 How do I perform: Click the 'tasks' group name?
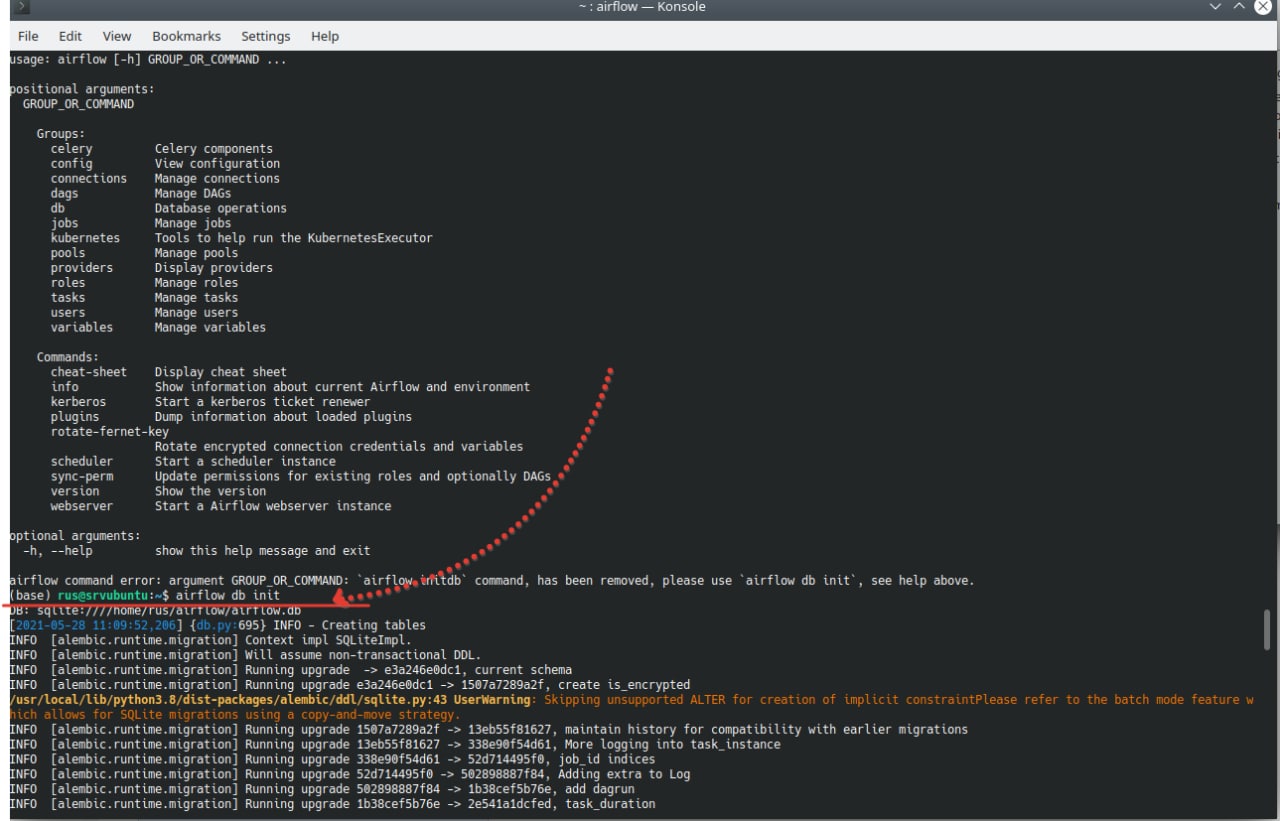coord(68,297)
